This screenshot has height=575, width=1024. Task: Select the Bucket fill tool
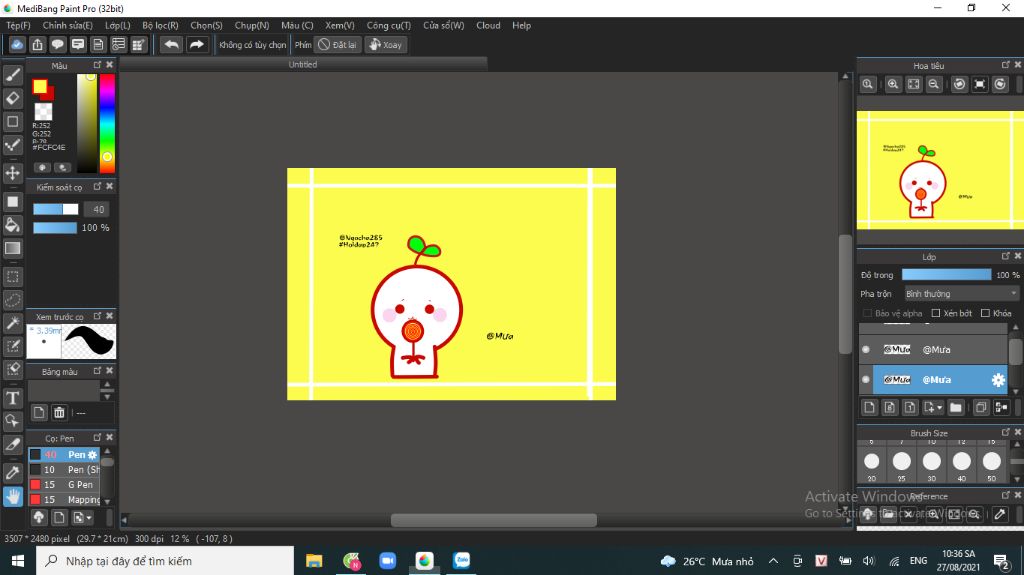(x=12, y=225)
